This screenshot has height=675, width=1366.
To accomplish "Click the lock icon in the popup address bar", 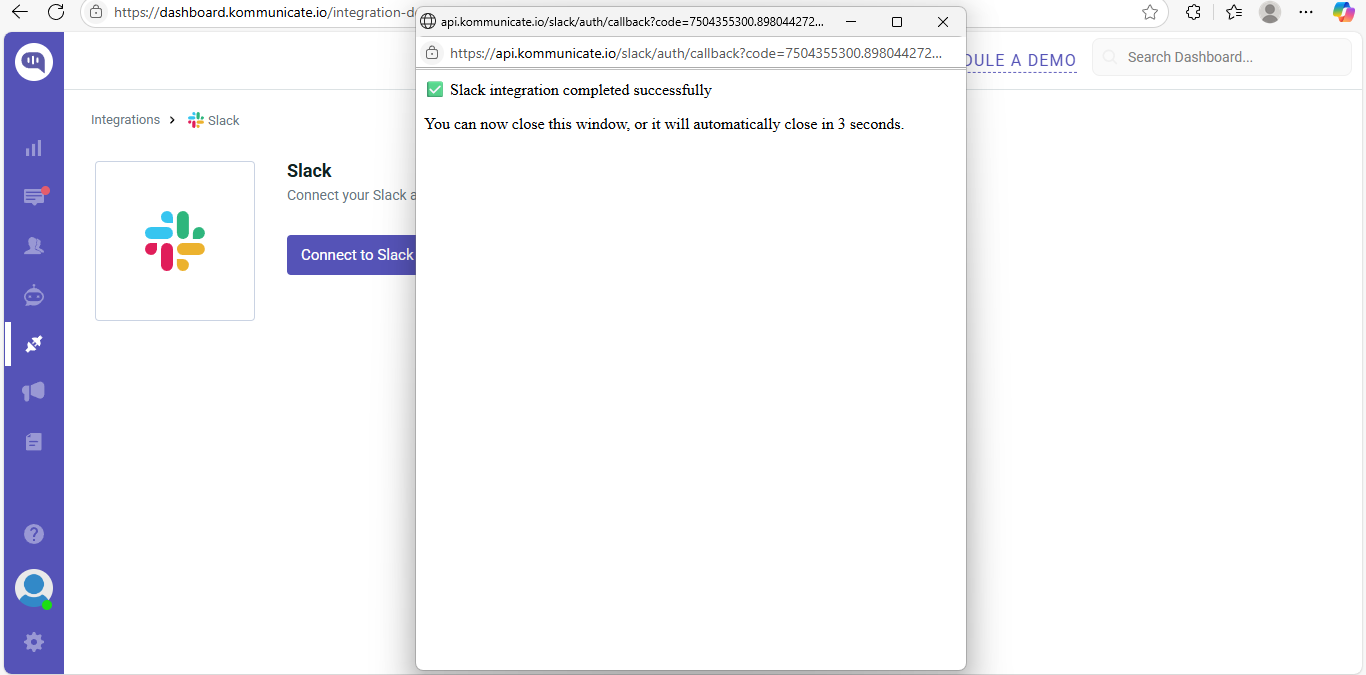I will 432,53.
